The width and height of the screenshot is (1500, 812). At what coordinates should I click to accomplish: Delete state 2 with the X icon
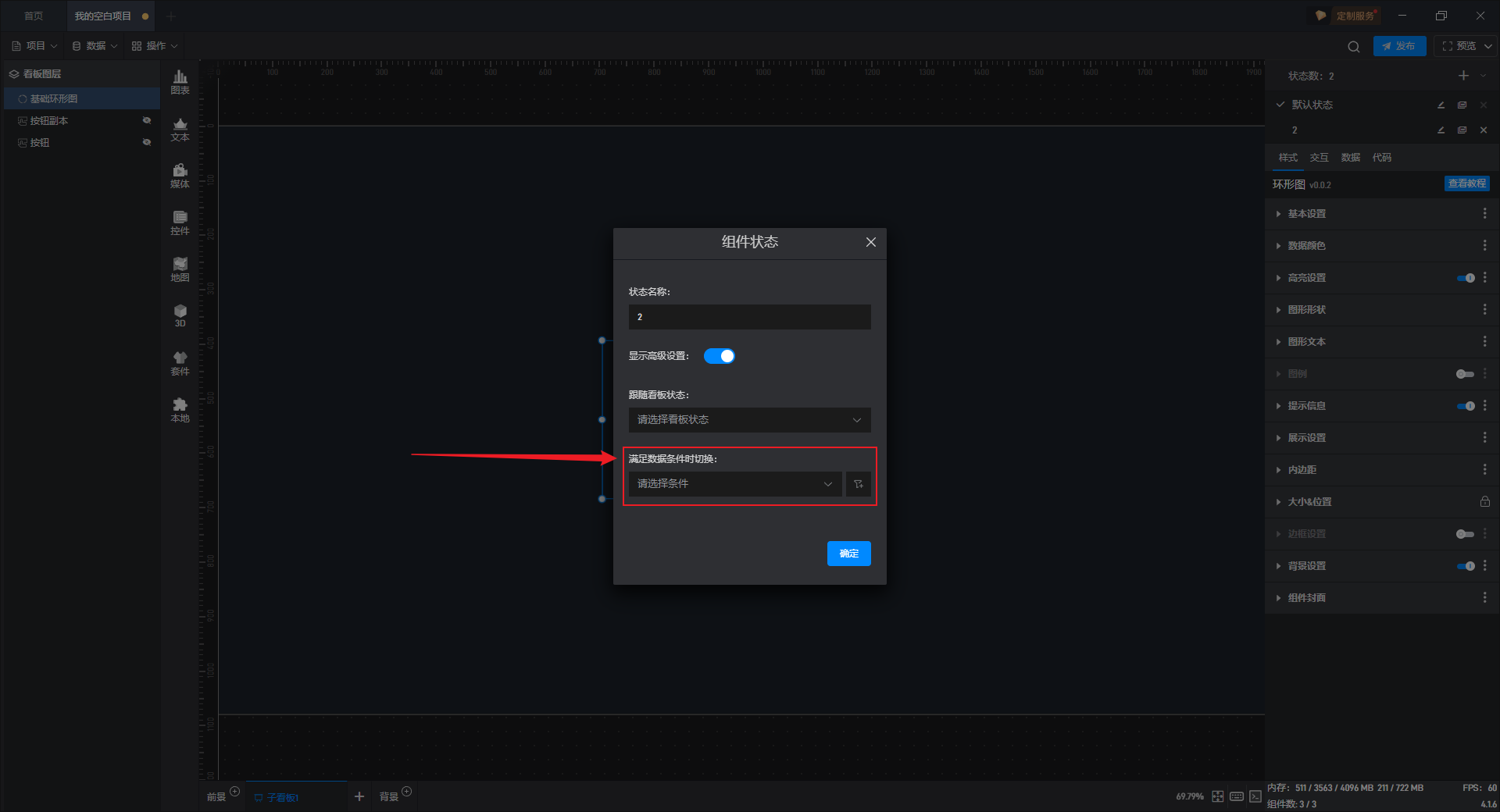point(1484,130)
